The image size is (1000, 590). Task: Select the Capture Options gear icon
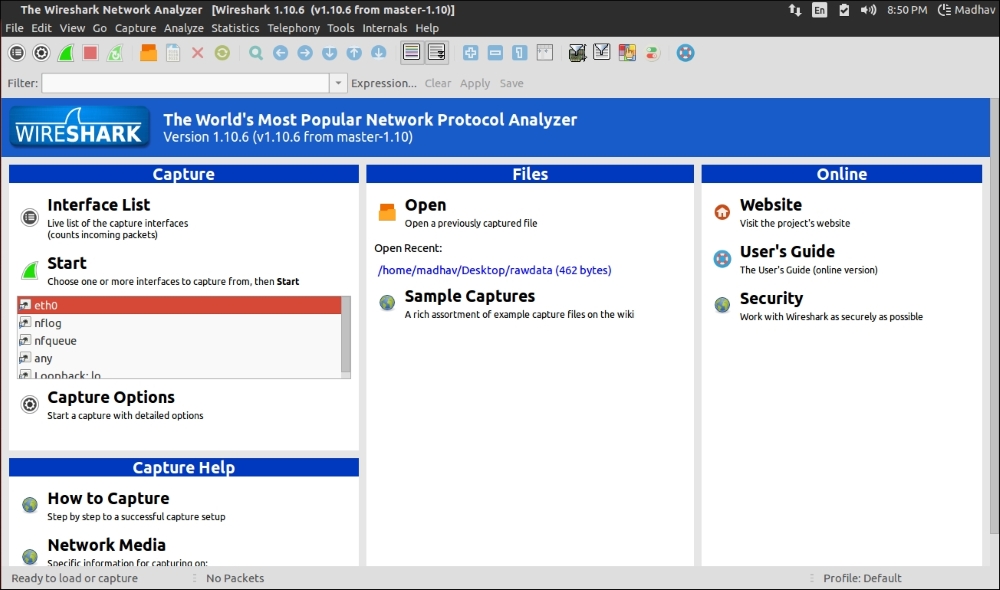40,52
